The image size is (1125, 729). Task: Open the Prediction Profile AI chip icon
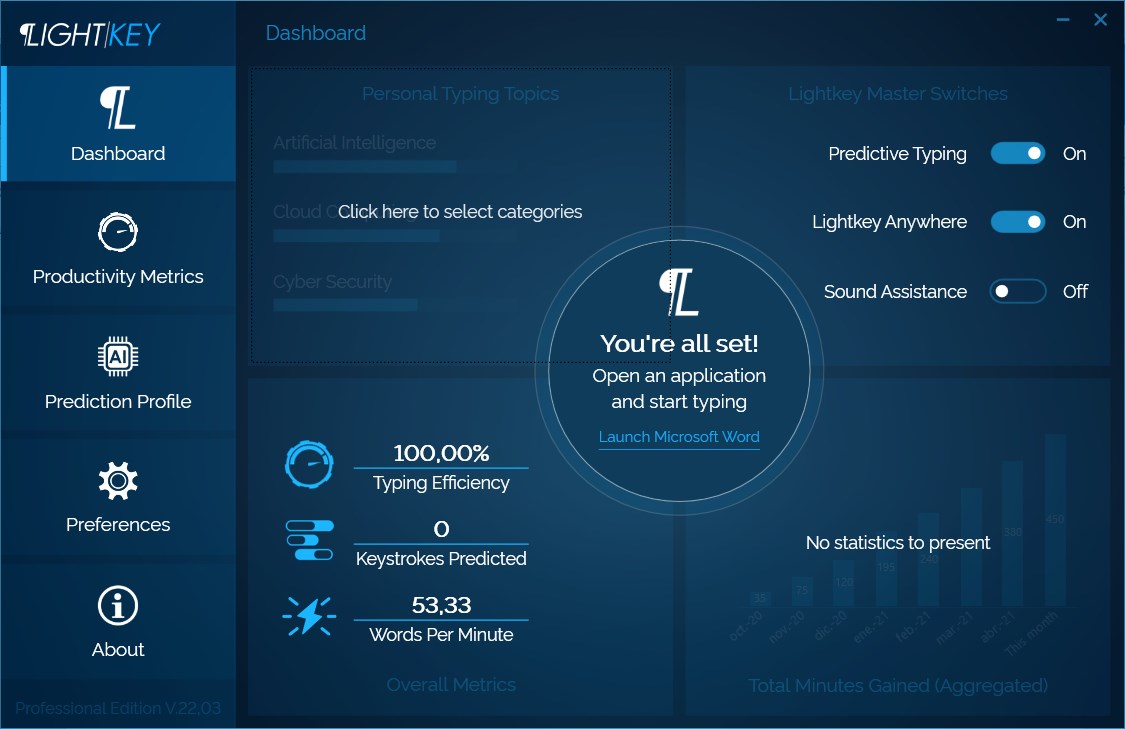[x=118, y=356]
